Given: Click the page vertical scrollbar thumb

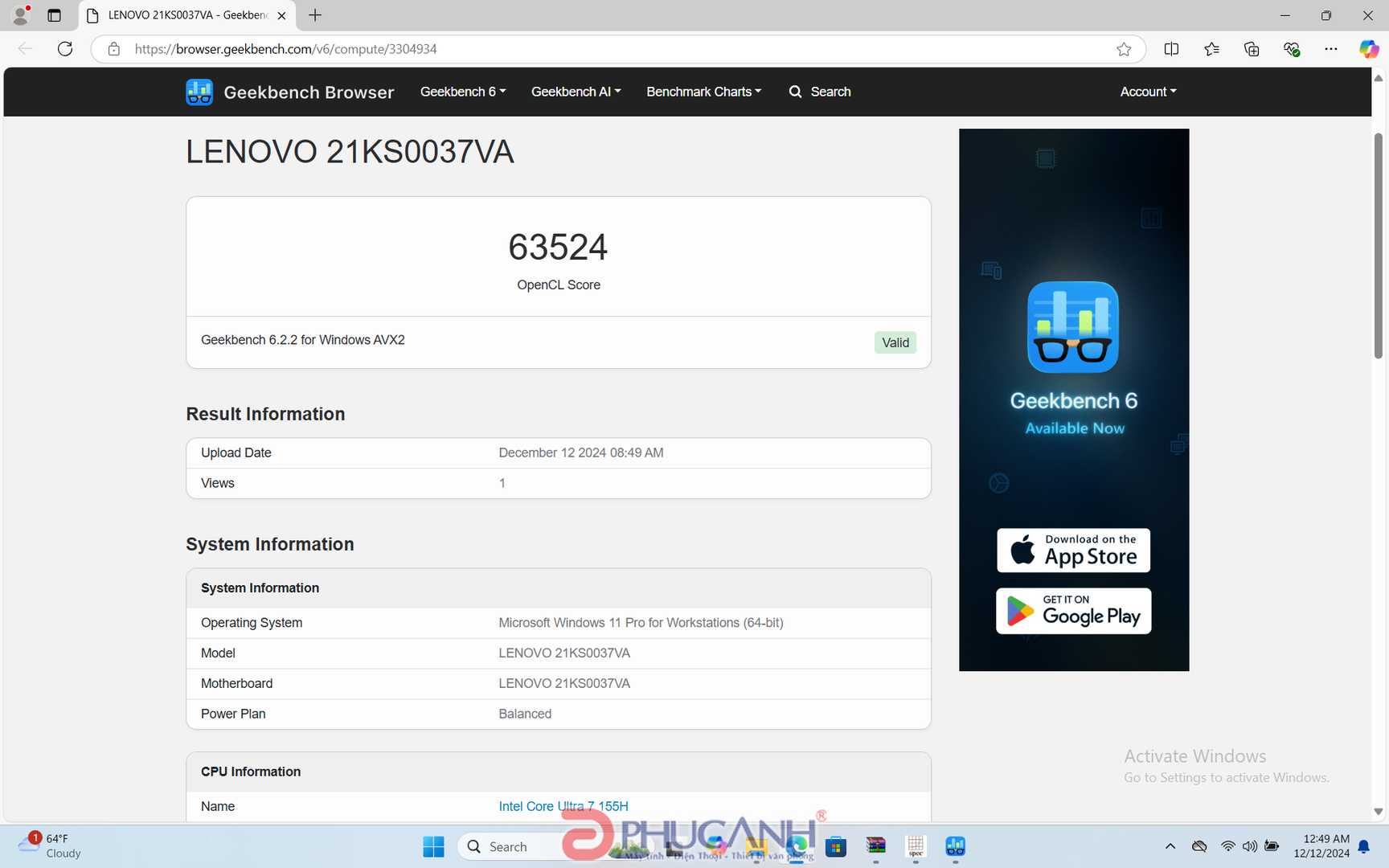Looking at the screenshot, I should pyautogui.click(x=1378, y=246).
